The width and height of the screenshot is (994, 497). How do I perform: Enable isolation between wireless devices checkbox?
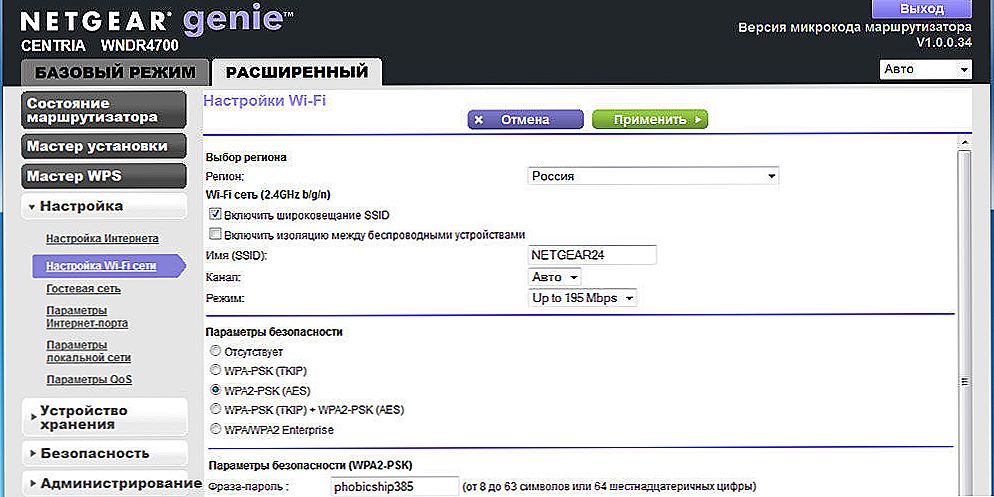click(x=214, y=235)
